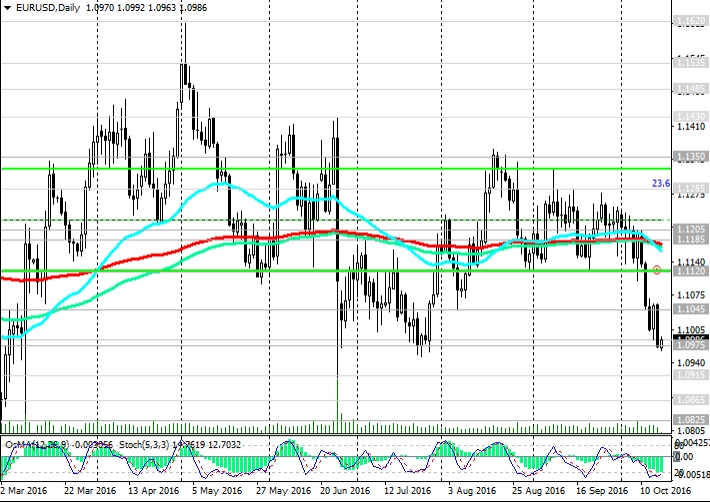Select the solid green horizontal line below 1.1350
The height and width of the screenshot is (502, 710).
[335, 168]
